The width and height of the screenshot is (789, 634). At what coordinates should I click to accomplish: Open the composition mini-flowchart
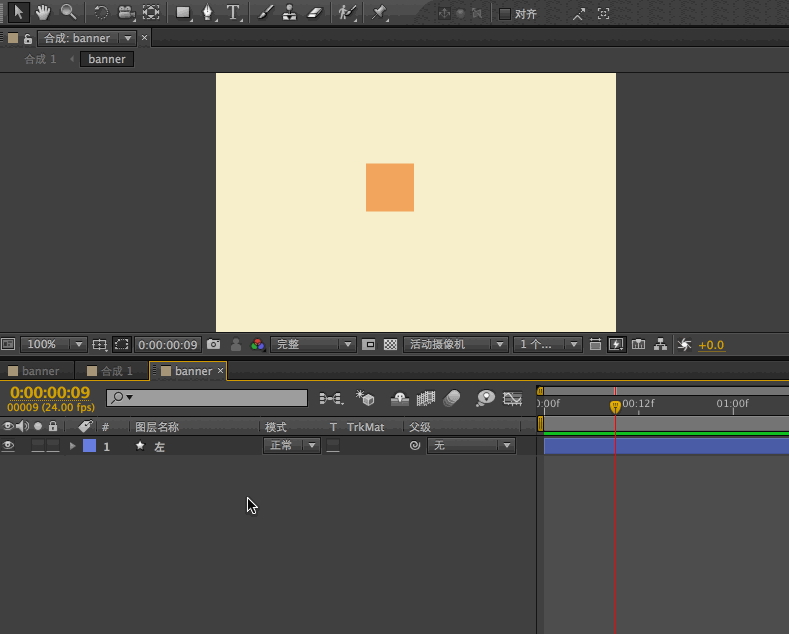(x=331, y=399)
